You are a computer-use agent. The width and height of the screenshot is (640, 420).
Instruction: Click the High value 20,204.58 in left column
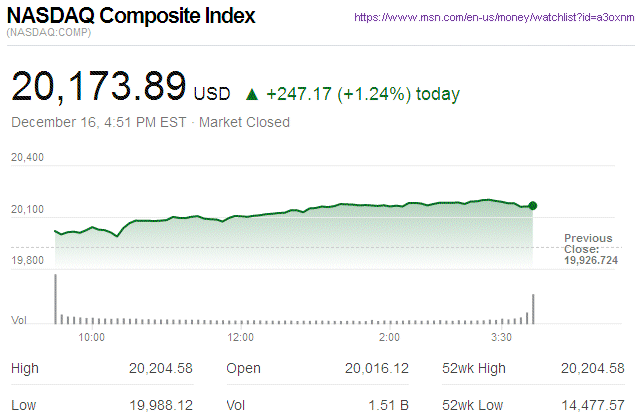[x=161, y=369]
